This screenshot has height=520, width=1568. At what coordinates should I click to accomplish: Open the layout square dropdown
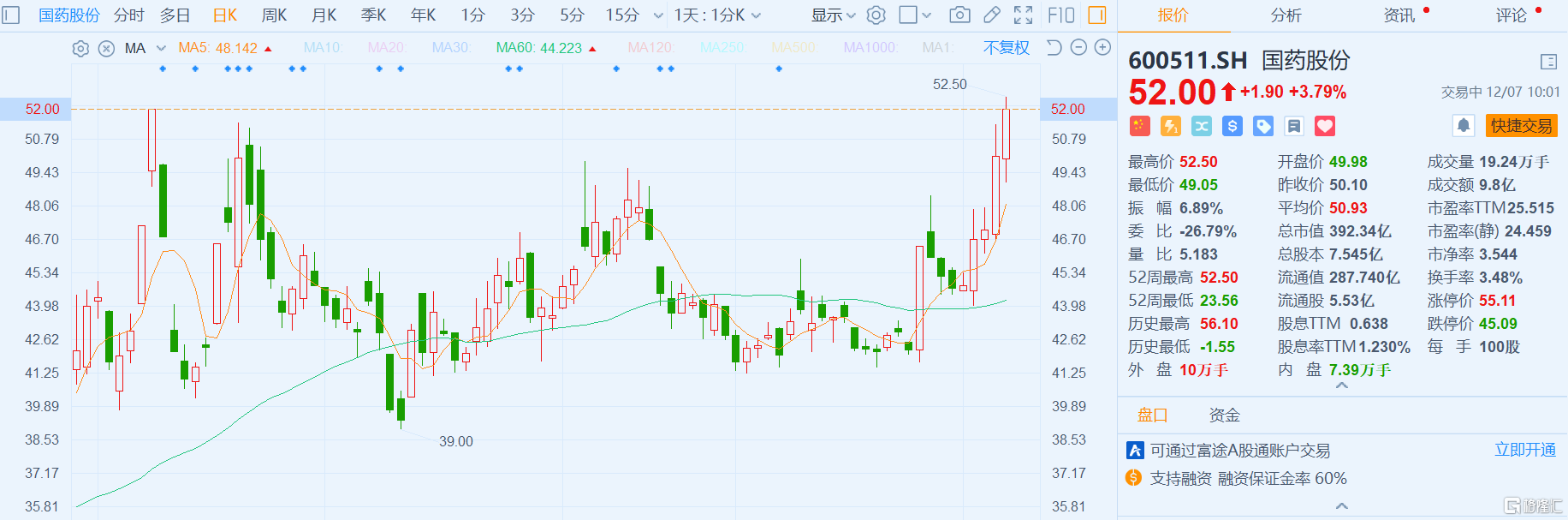(x=915, y=15)
